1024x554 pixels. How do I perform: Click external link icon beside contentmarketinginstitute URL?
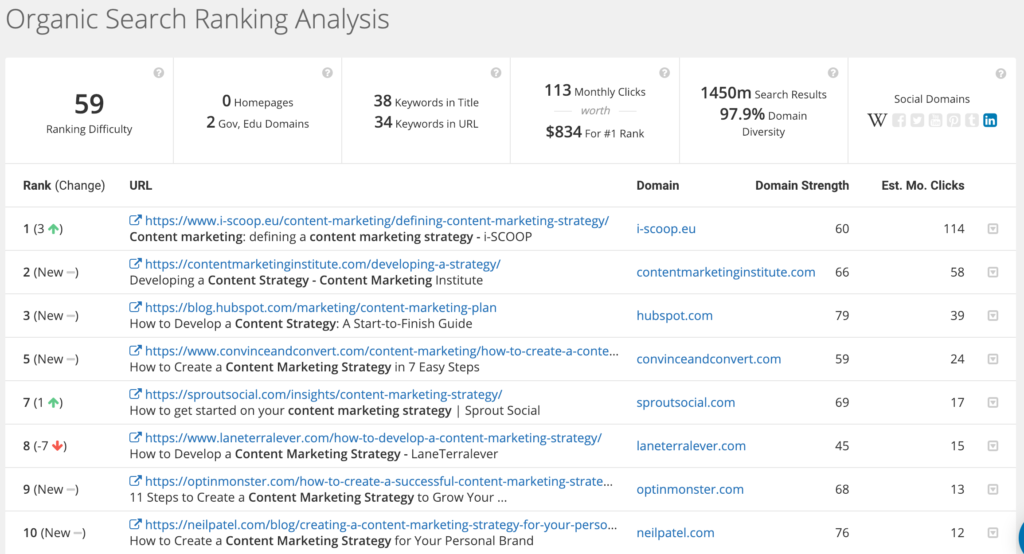point(135,264)
